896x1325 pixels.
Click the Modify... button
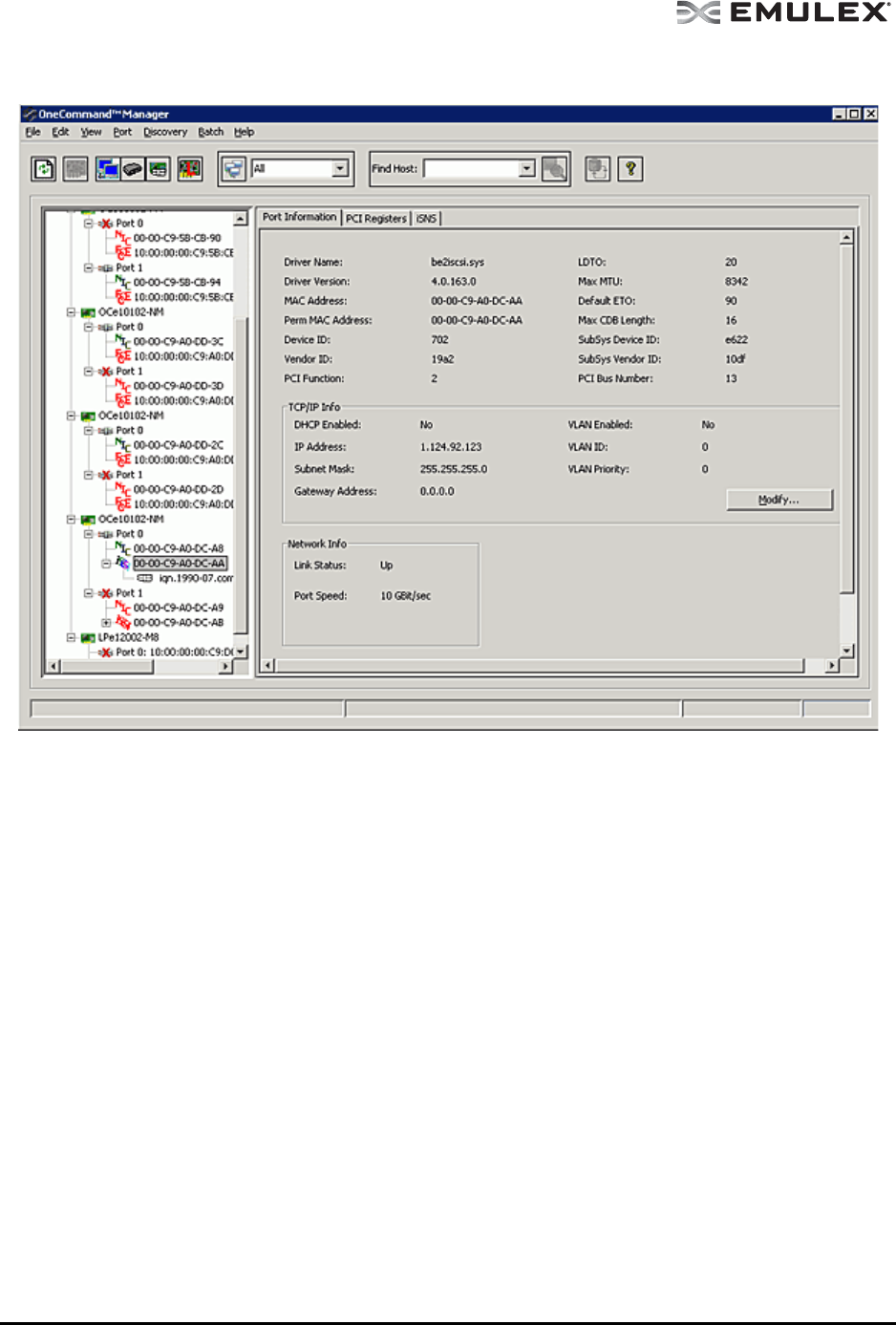779,500
